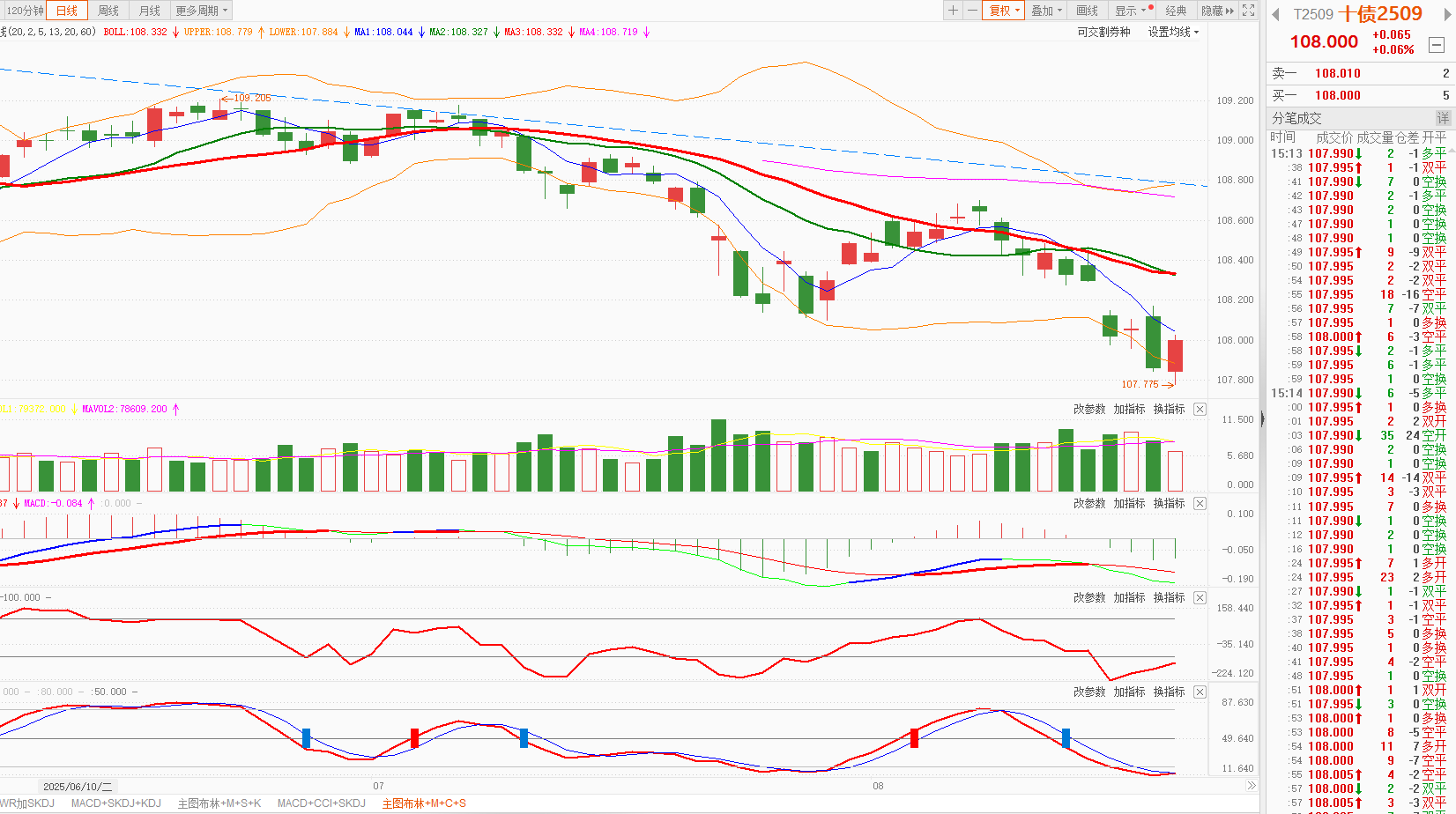Click 改参数 in the CCI panel
This screenshot has height=814, width=1456.
pos(1089,597)
